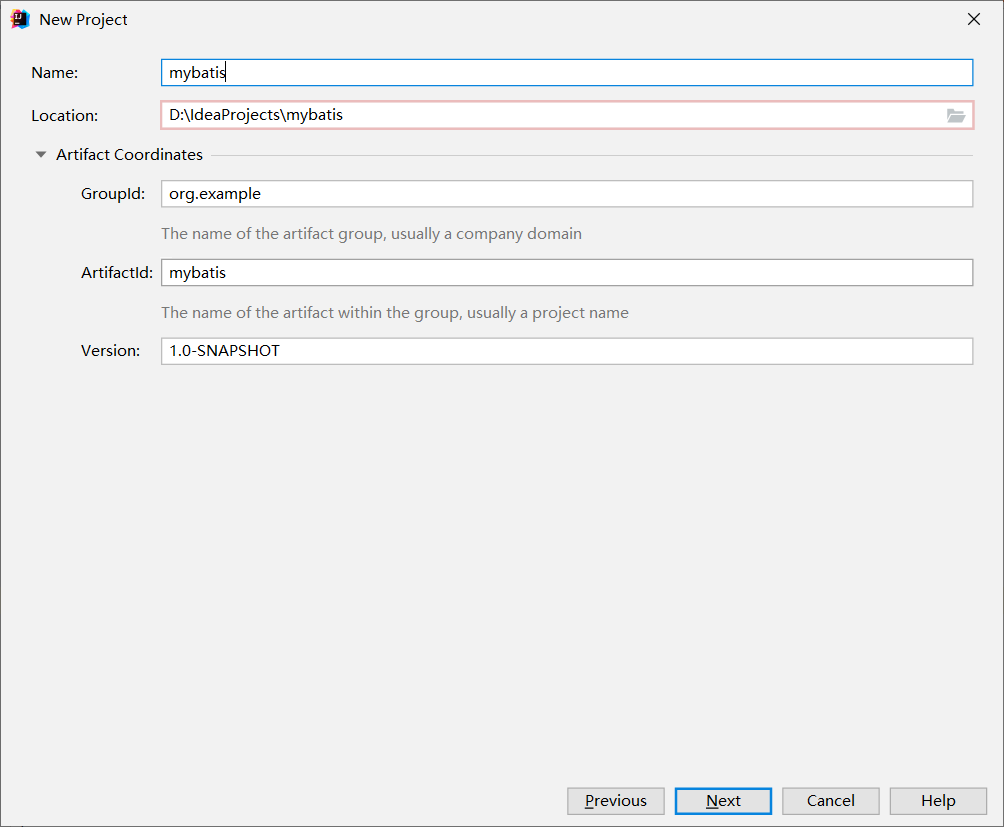Cancel the New Project dialog
Image resolution: width=1004 pixels, height=827 pixels.
(x=830, y=800)
